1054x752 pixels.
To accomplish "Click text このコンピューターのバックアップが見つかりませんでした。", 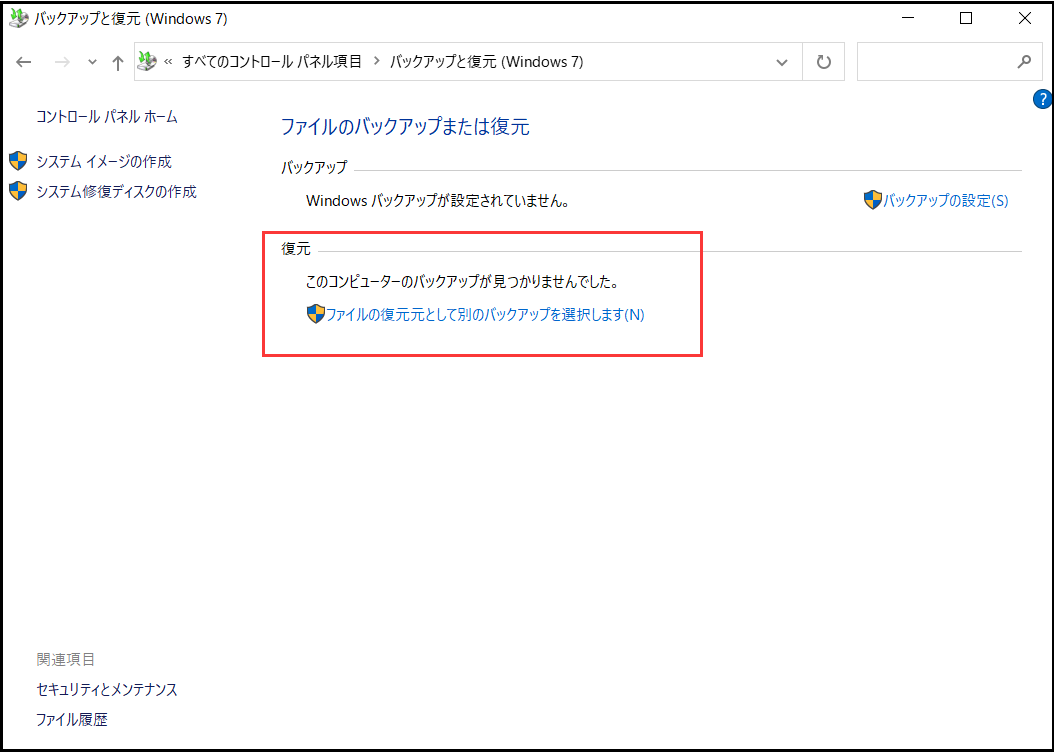I will (x=462, y=282).
